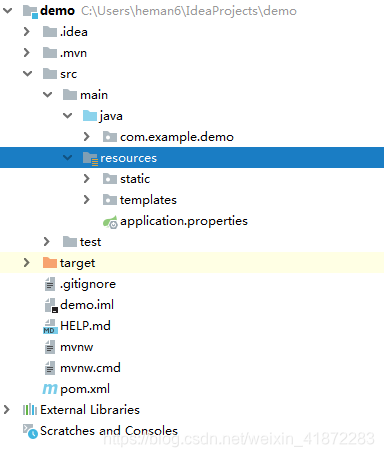
Task: Click the .gitignore file icon
Action: pos(50,284)
